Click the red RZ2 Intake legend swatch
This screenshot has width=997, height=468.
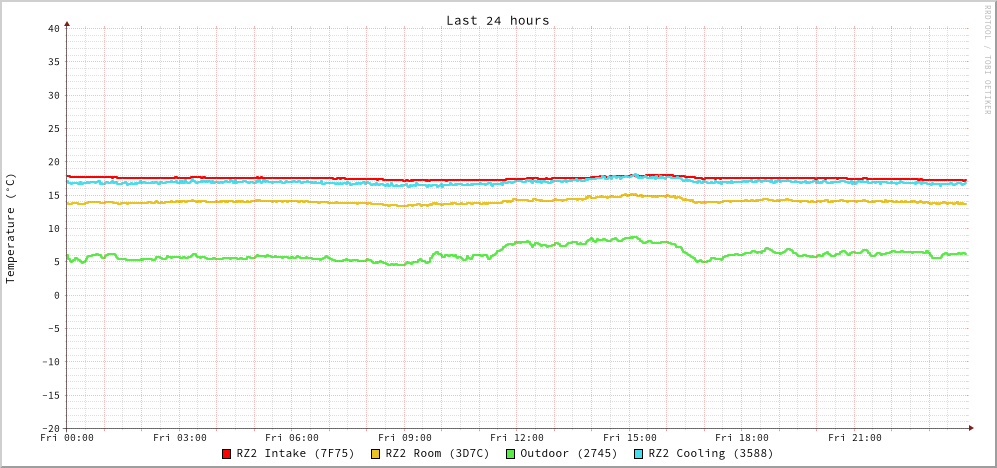click(227, 454)
